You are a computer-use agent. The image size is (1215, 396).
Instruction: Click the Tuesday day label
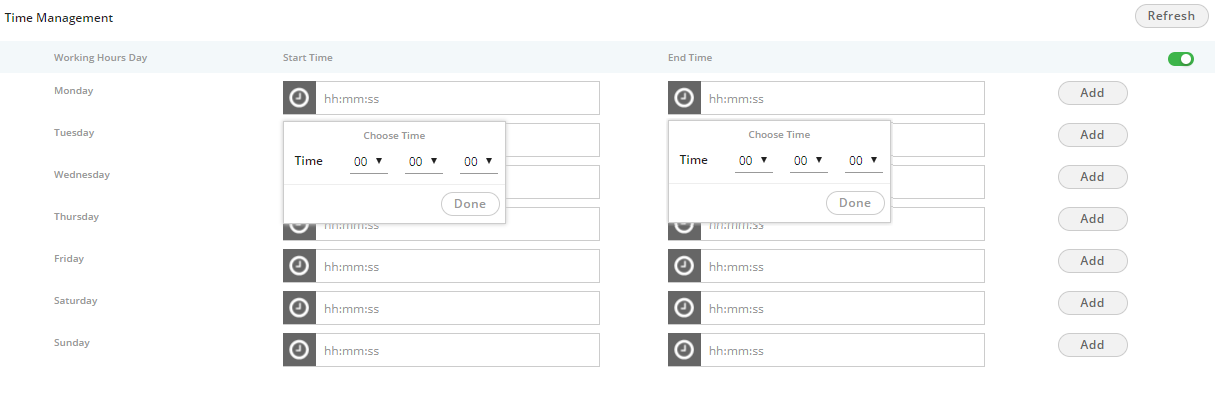click(x=74, y=132)
